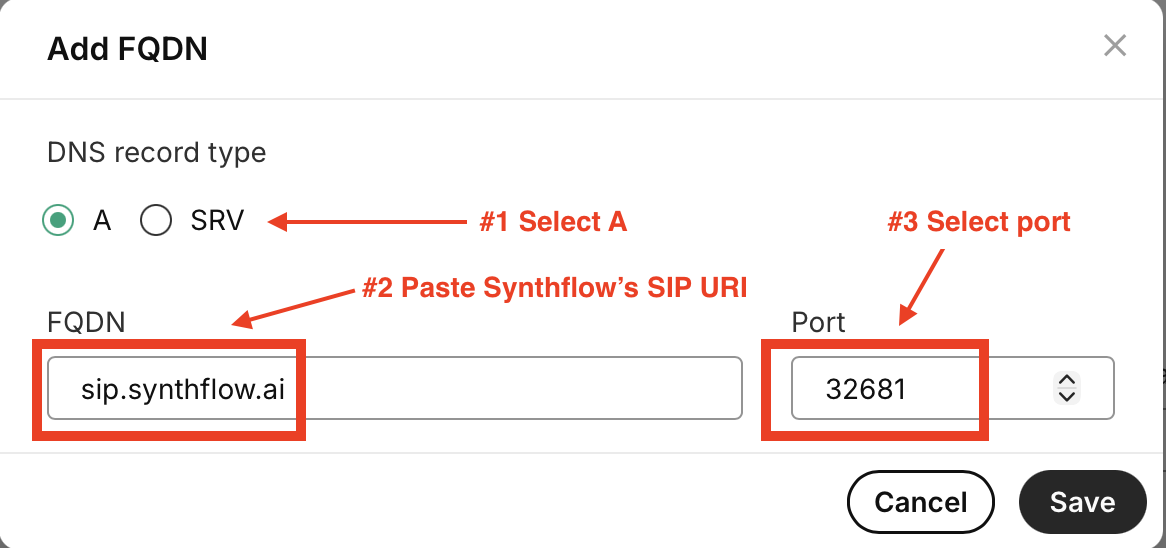Decrease port with stepper down arrow

point(1067,396)
